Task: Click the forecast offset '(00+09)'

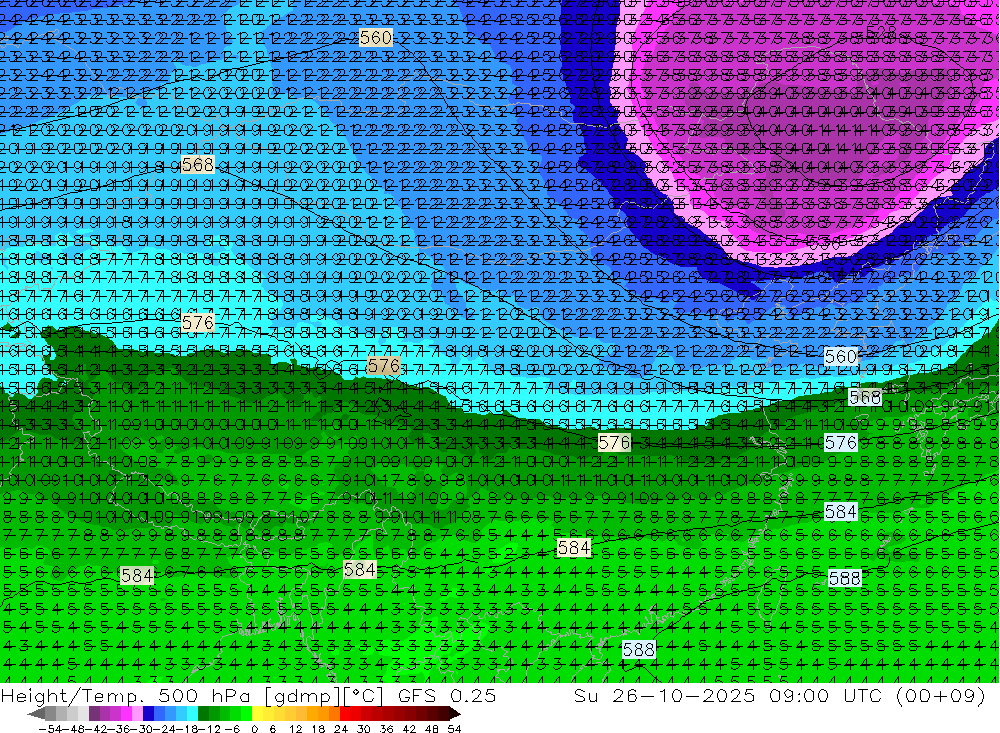Action: click(x=941, y=695)
